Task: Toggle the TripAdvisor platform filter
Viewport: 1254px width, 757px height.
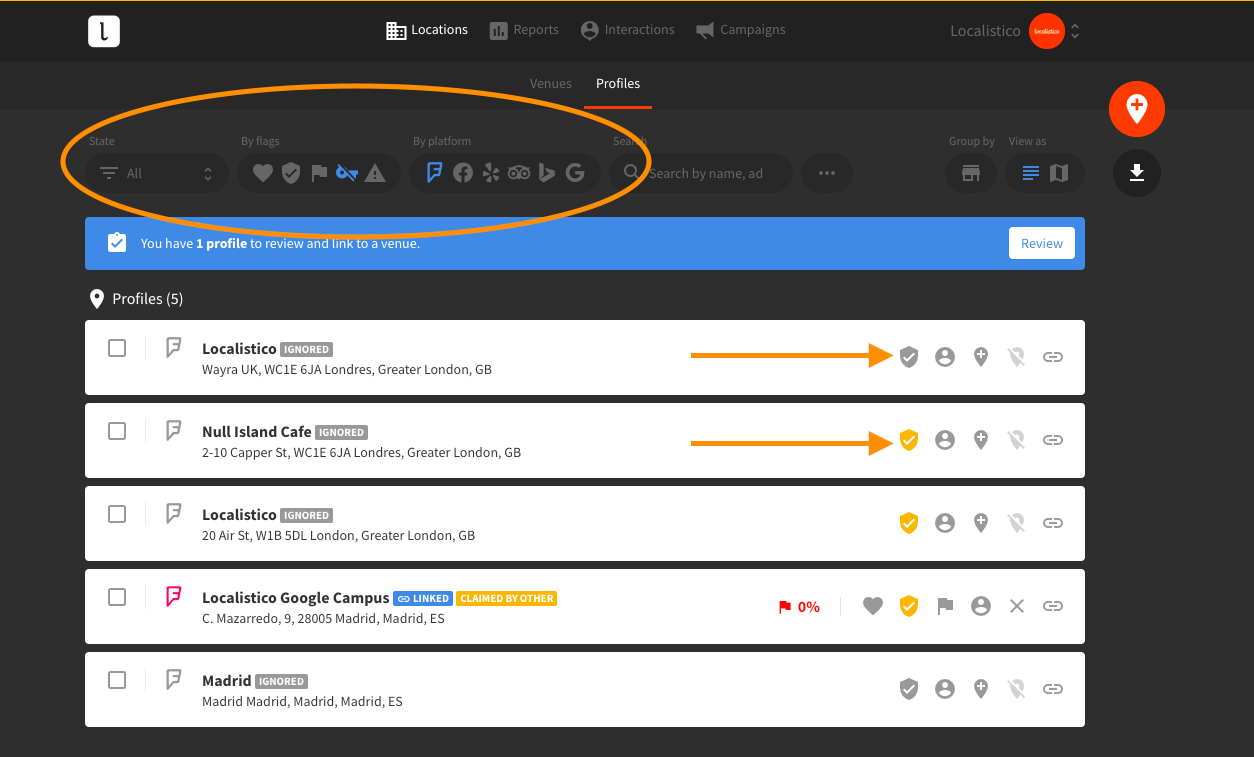Action: [x=519, y=173]
